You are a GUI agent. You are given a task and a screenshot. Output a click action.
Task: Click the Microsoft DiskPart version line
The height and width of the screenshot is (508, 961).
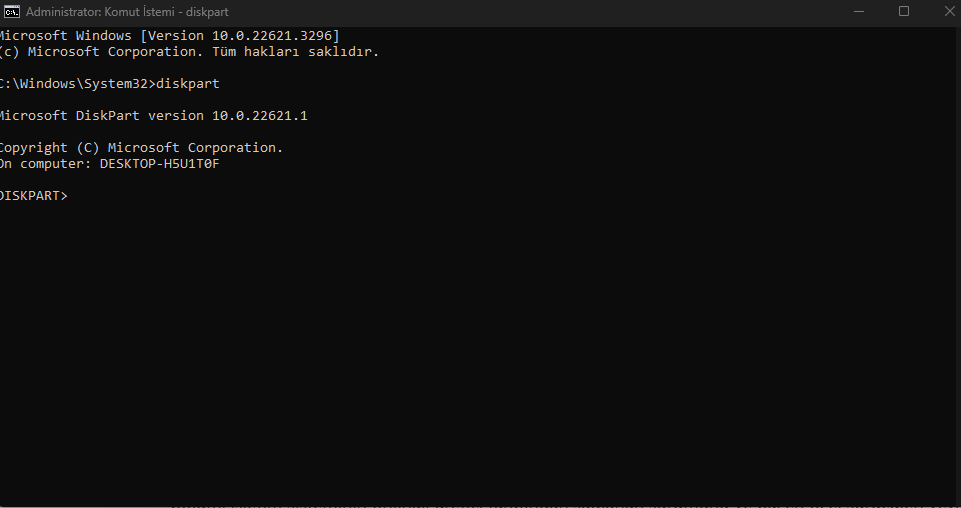152,116
